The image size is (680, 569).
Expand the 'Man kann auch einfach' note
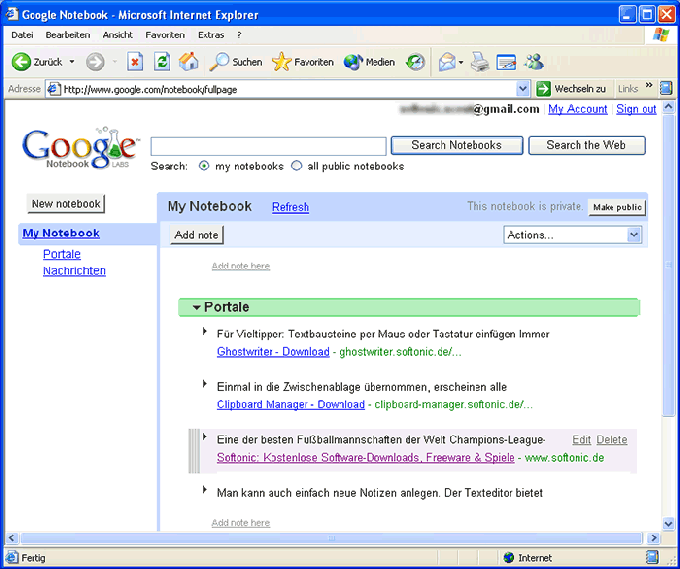205,490
